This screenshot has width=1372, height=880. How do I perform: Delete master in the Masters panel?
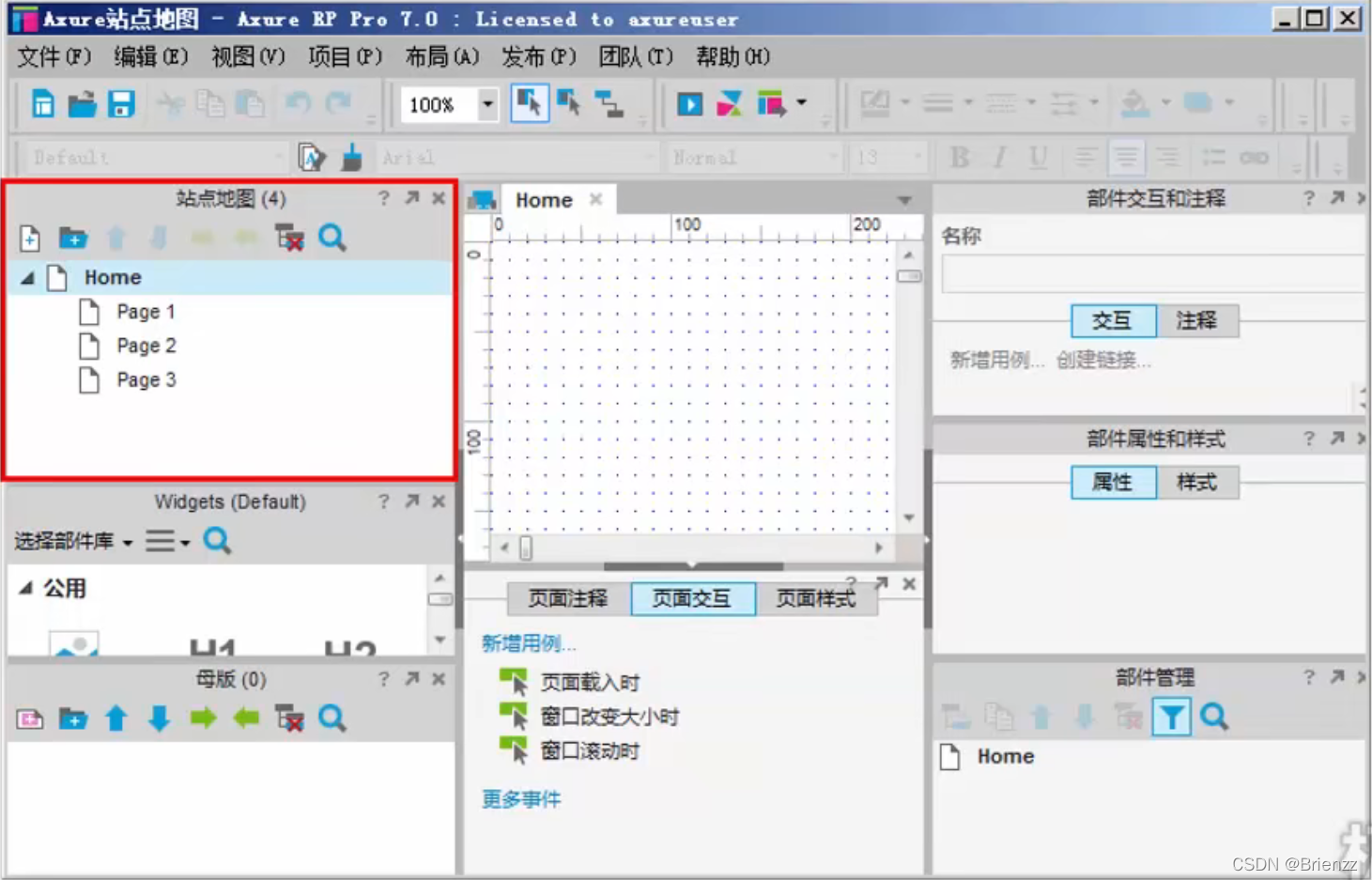pyautogui.click(x=289, y=718)
